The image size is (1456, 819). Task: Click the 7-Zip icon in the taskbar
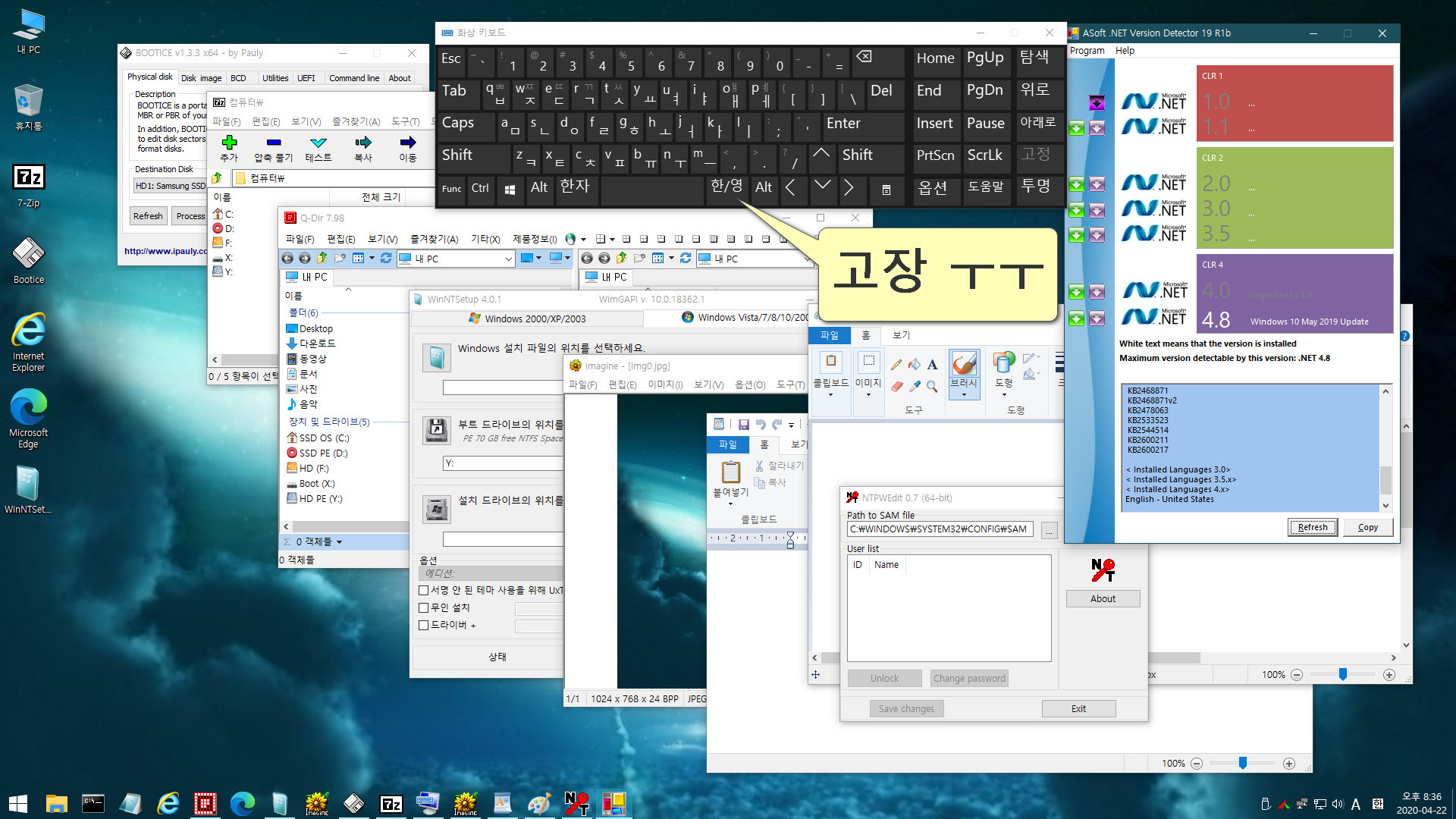tap(391, 803)
